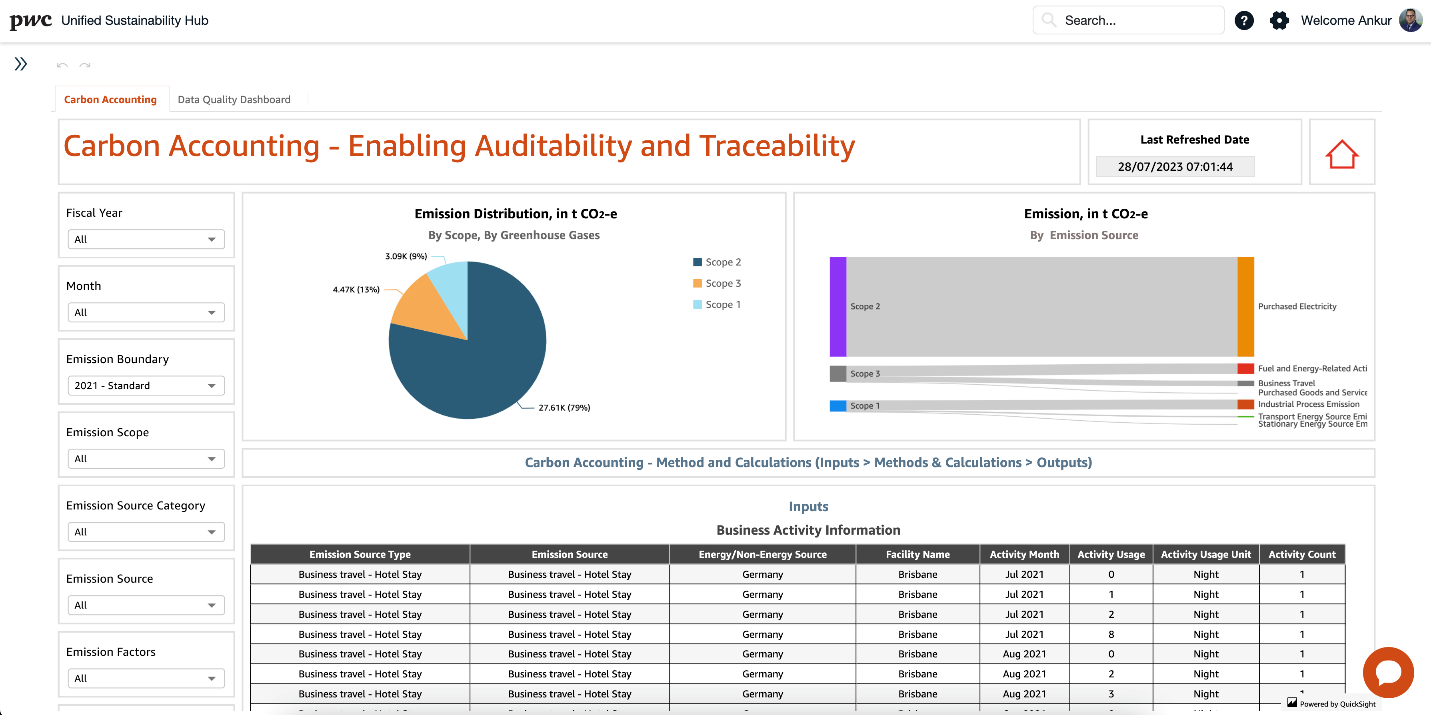Open the help question mark icon
Image resolution: width=1431 pixels, height=715 pixels.
1244,20
